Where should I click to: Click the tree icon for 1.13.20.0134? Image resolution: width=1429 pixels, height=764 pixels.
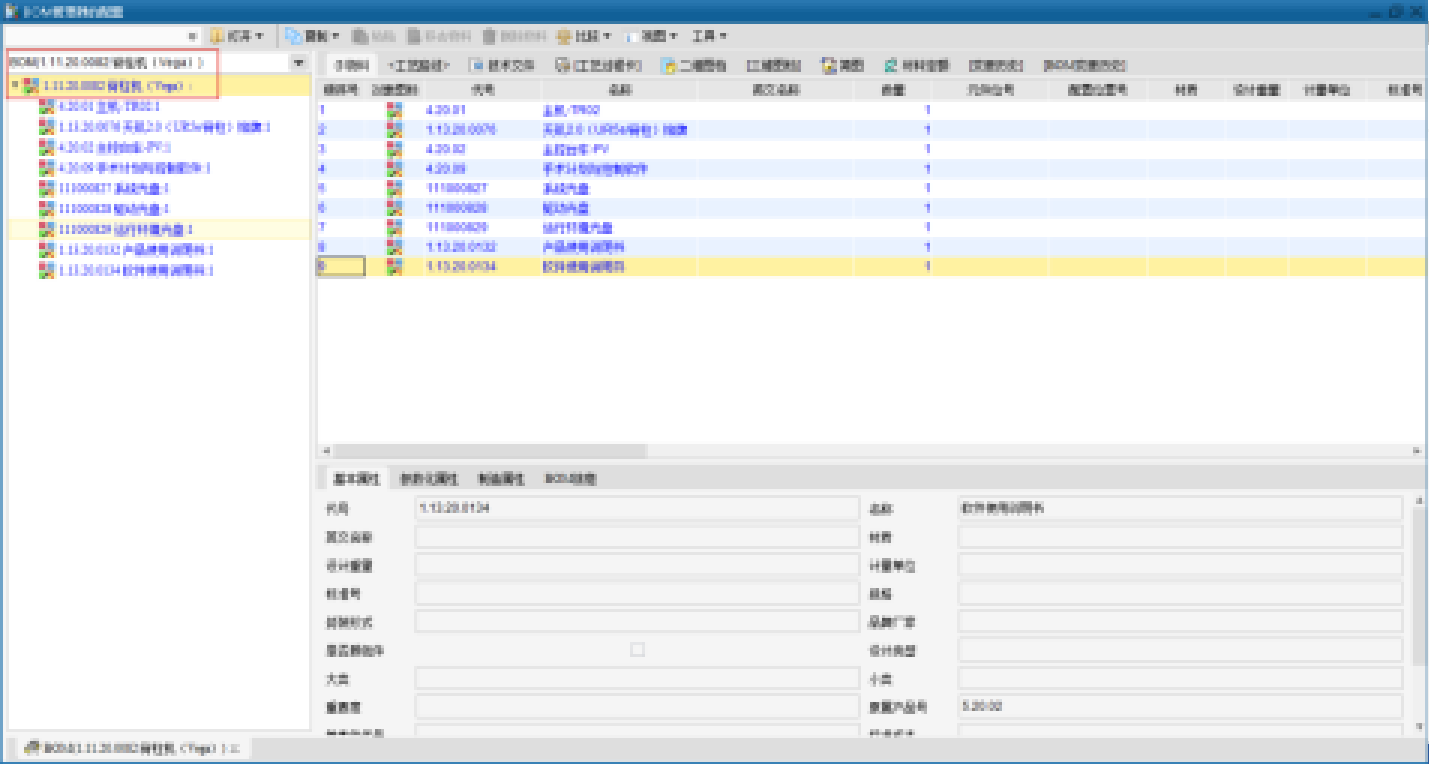pyautogui.click(x=46, y=270)
